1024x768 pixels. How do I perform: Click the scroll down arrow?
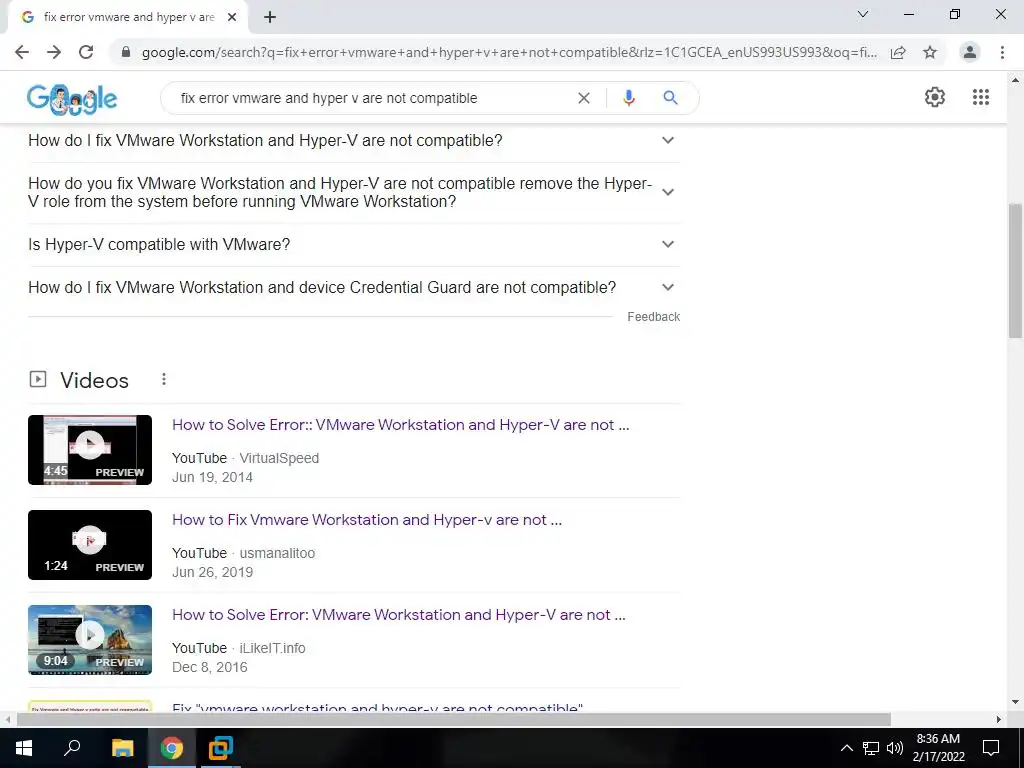coord(1015,703)
